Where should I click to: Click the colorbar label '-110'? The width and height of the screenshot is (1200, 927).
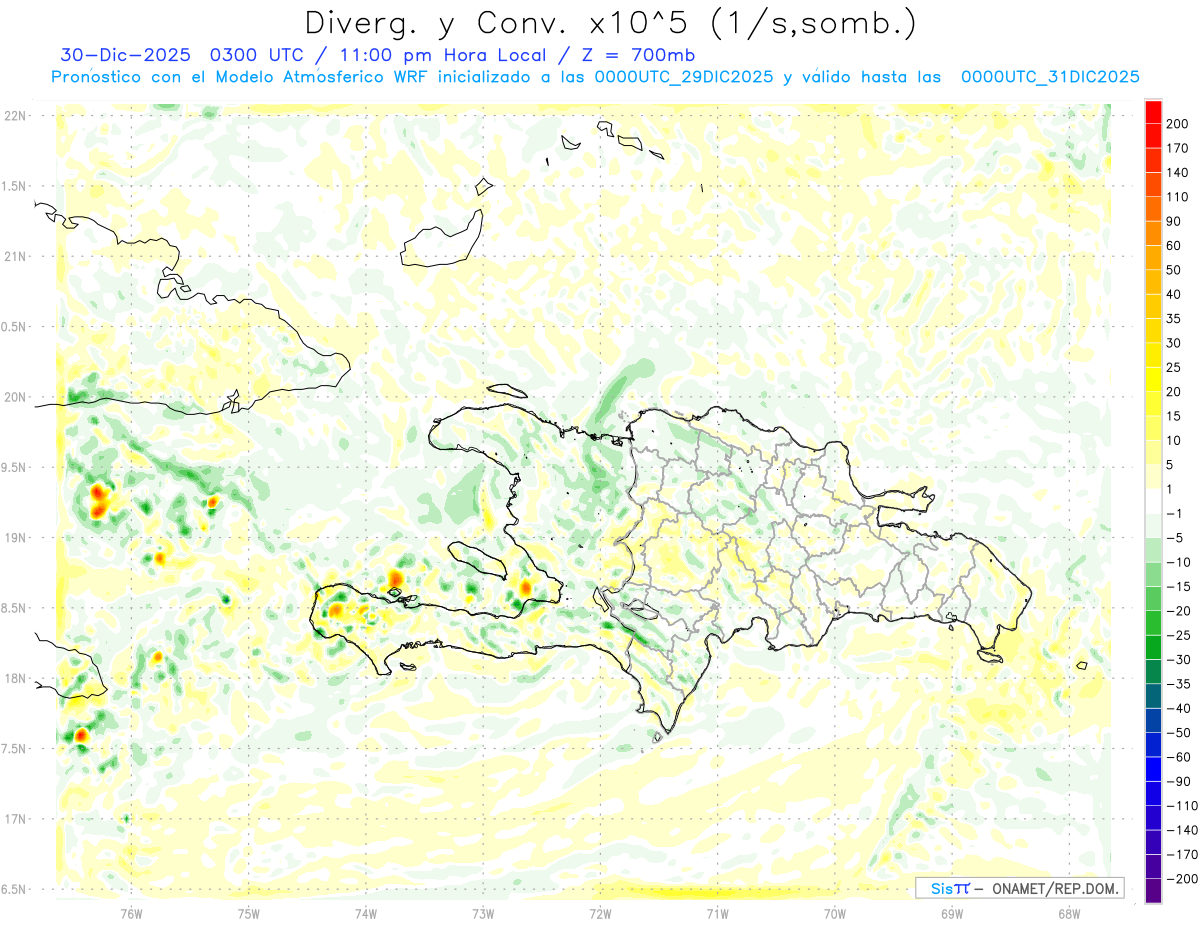click(x=1183, y=805)
